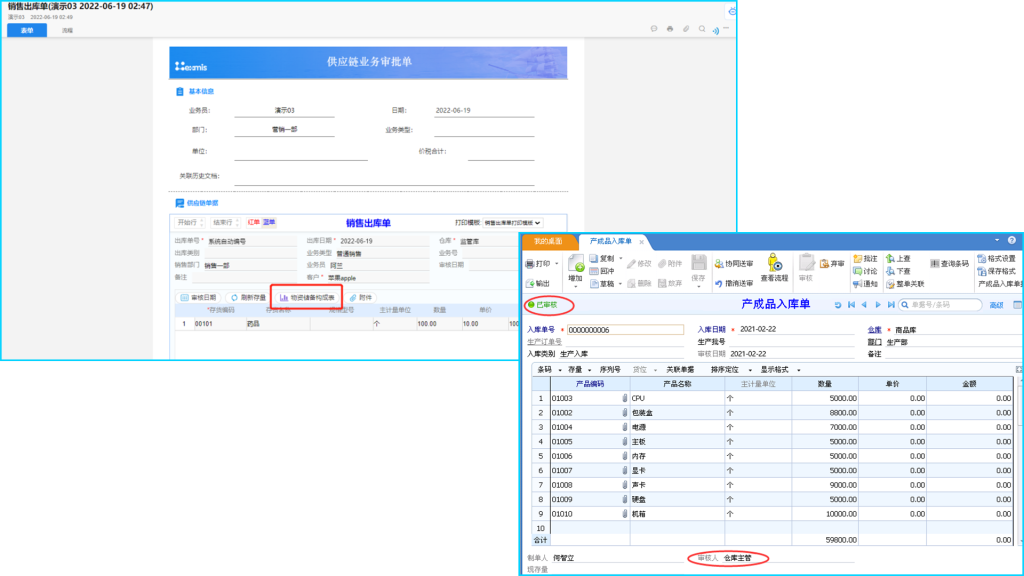This screenshot has width=1024, height=576.
Task: Switch to the 流程 tab
Action: click(67, 31)
